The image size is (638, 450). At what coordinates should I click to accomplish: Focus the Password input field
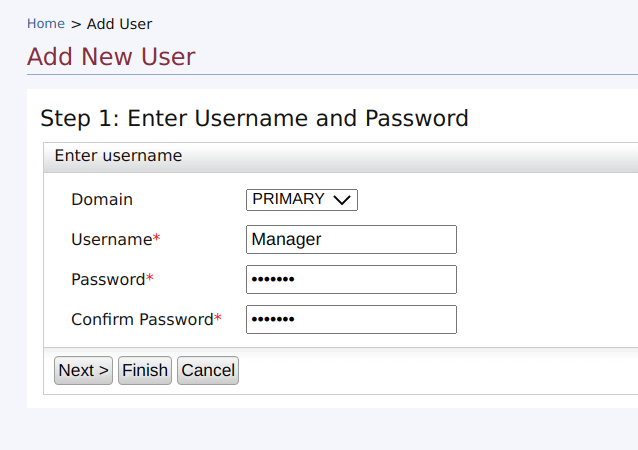[351, 279]
